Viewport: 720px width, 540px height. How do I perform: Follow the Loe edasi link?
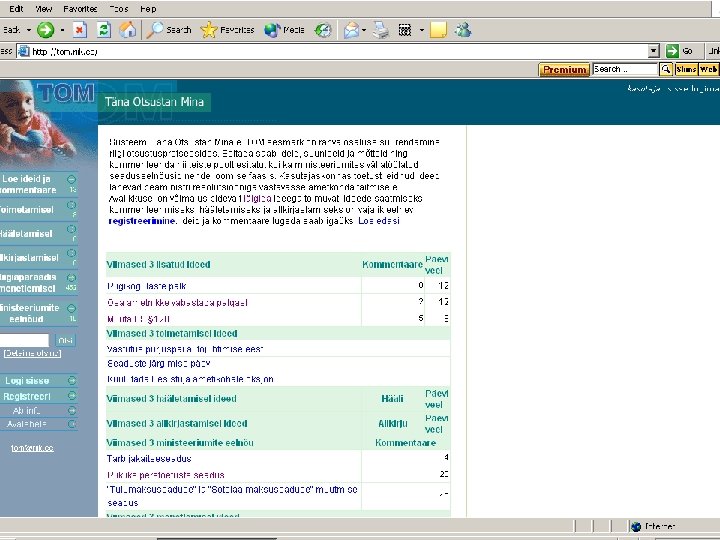point(379,221)
